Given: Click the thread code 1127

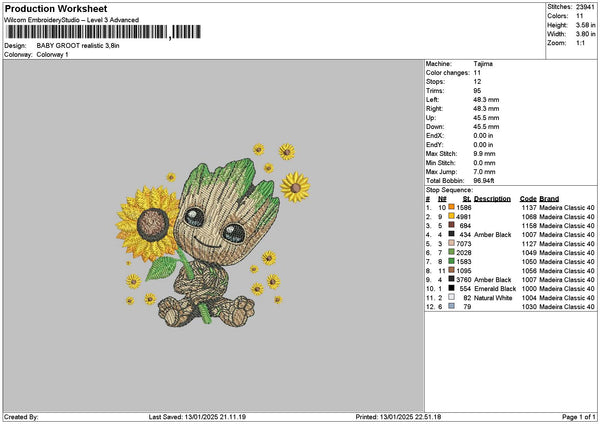Looking at the screenshot, I should point(529,243).
